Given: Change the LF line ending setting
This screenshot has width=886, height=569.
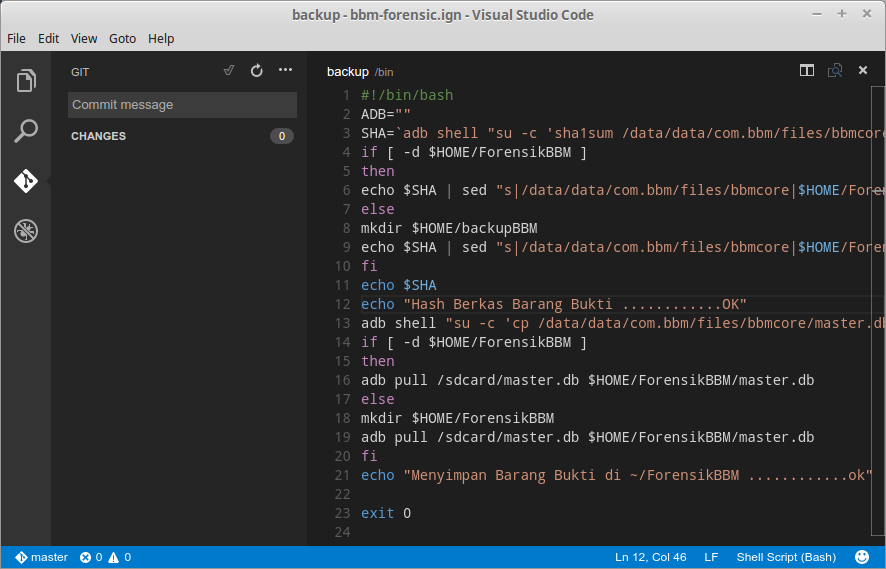Looking at the screenshot, I should 711,557.
